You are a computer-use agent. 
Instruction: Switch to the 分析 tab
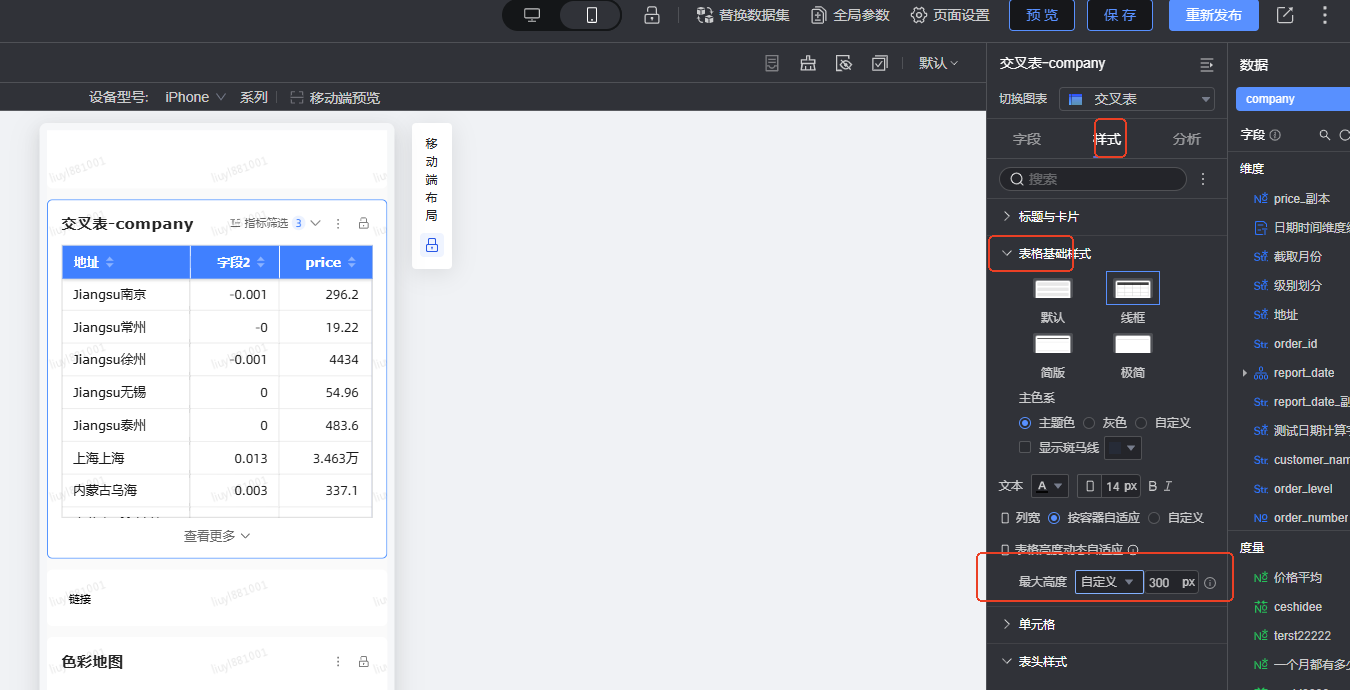1187,139
